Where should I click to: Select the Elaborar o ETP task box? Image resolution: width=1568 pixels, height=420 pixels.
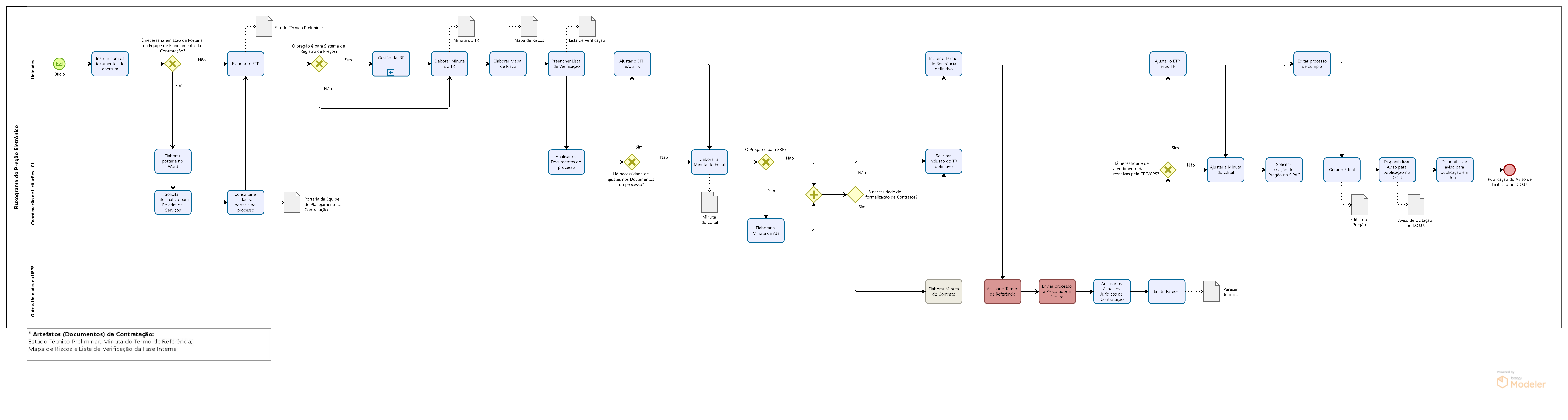point(245,64)
